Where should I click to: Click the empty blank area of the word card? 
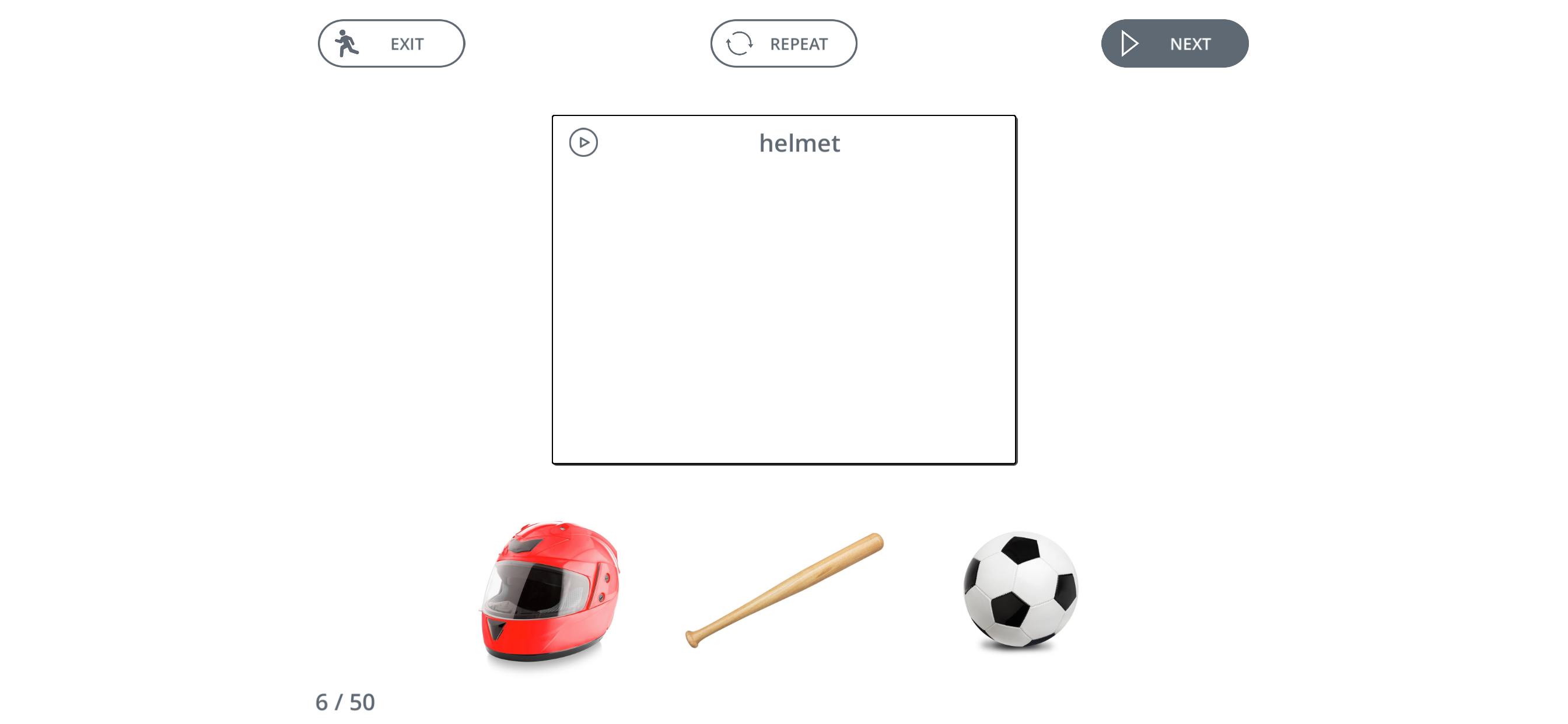(x=784, y=310)
